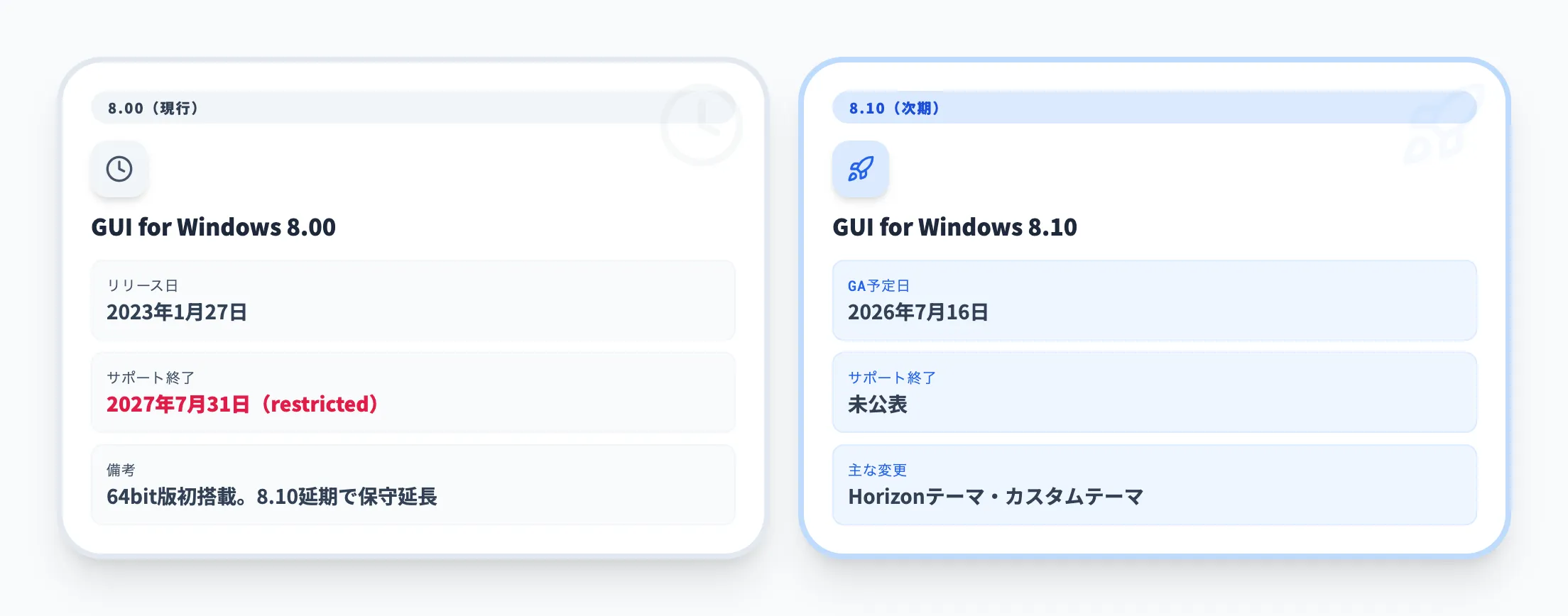Select the date 2026年7月16日
Image resolution: width=1568 pixels, height=616 pixels.
click(918, 312)
